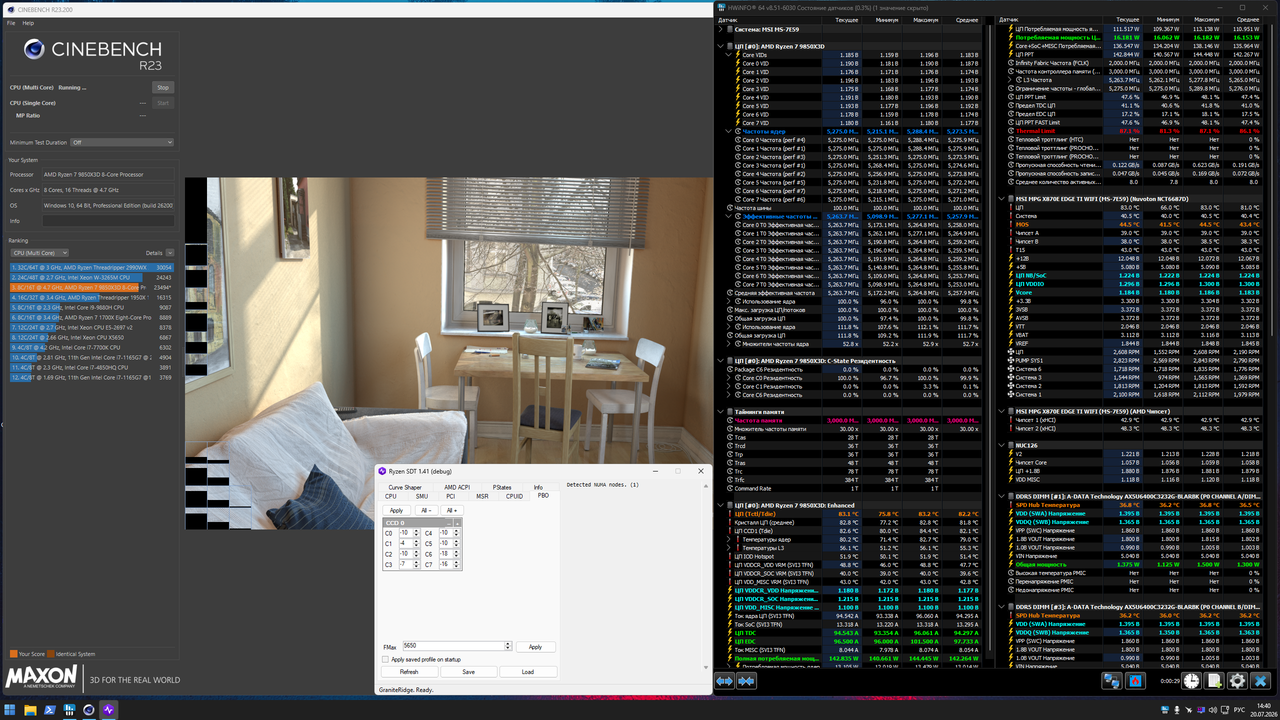
Task: Enable Apply saved profile on startup
Action: (386, 659)
